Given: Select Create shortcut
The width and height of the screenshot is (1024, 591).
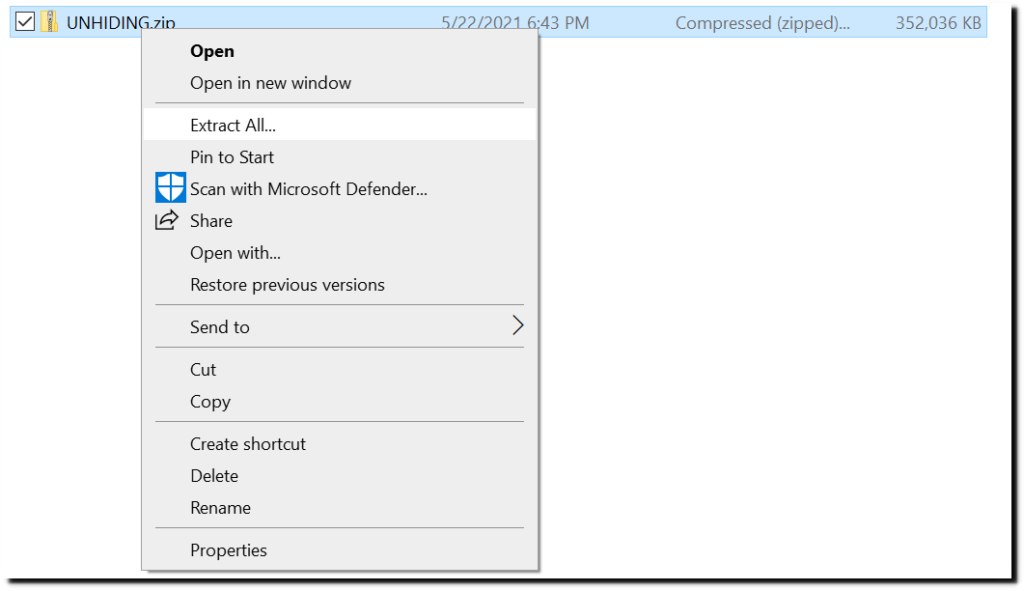Looking at the screenshot, I should point(340,444).
